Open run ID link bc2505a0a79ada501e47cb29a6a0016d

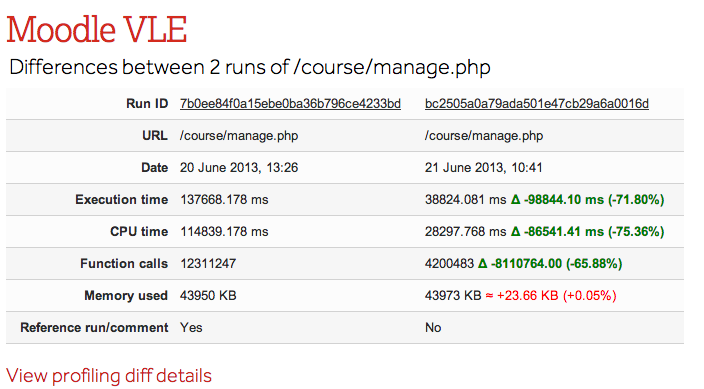pos(537,104)
